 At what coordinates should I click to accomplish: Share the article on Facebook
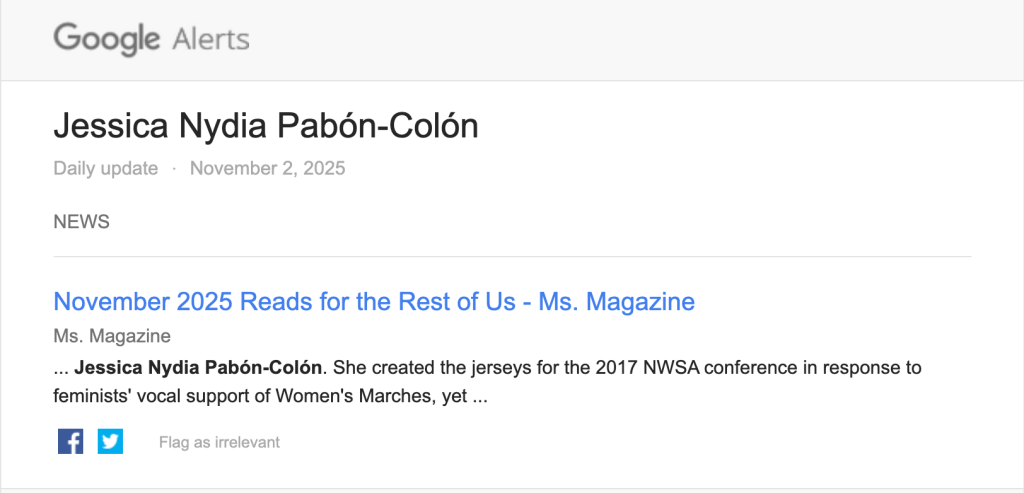point(70,441)
